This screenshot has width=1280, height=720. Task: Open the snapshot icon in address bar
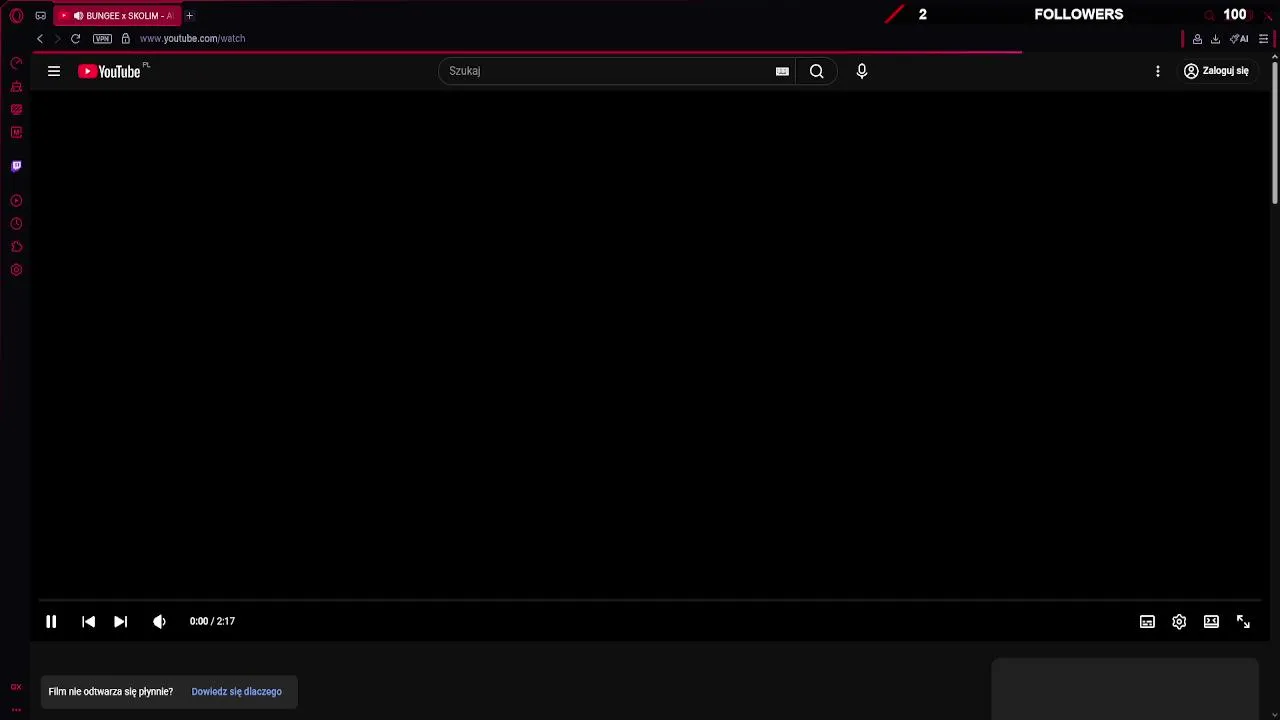point(1197,39)
